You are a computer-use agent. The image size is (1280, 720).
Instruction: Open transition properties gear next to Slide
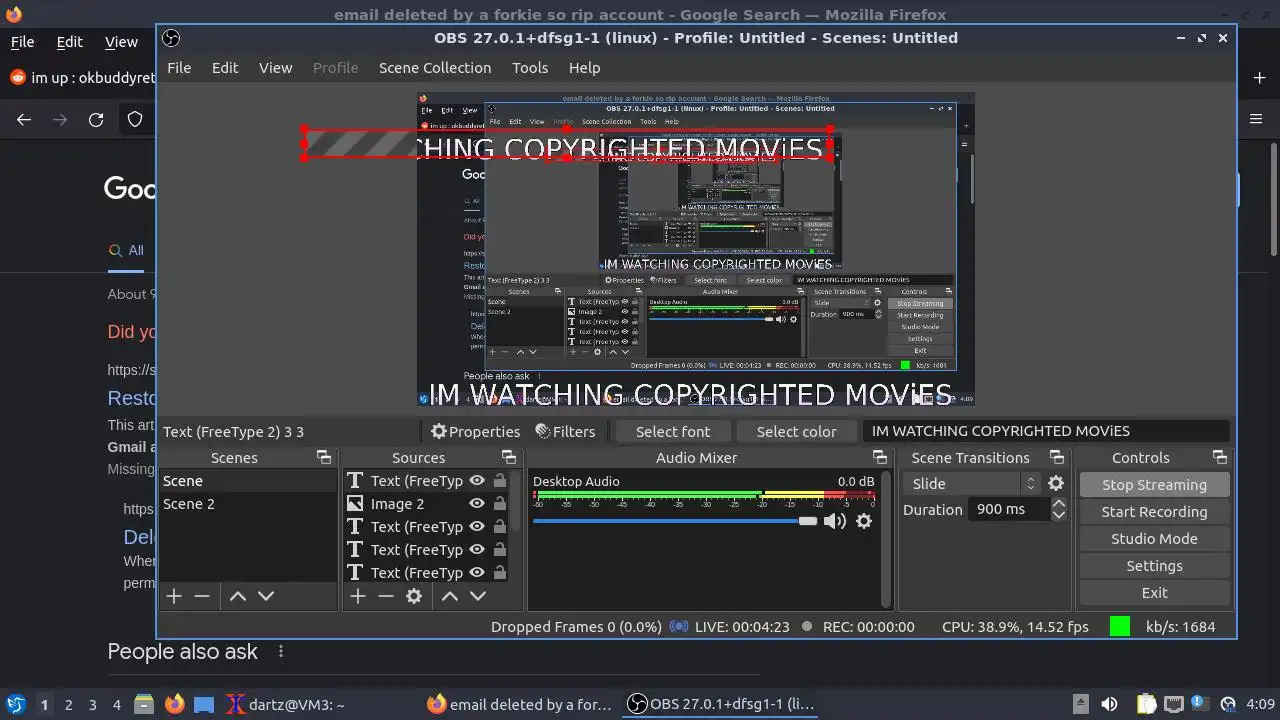pos(1056,483)
